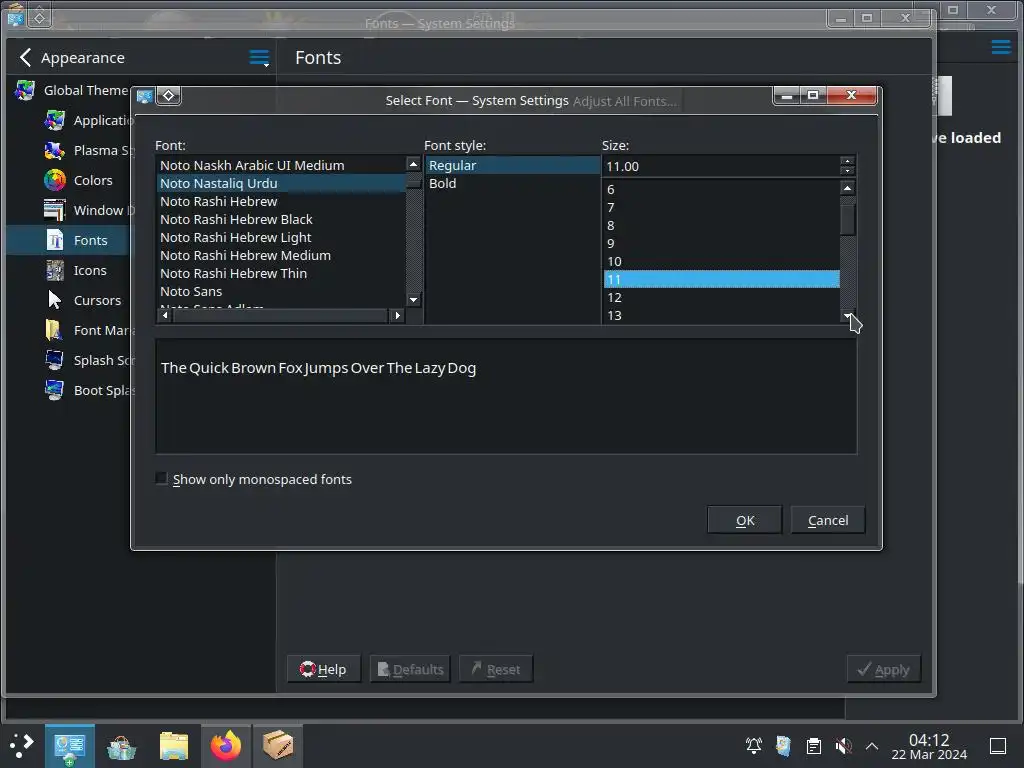Toggle Show only monospaced fonts checkbox
This screenshot has width=1024, height=768.
[161, 479]
